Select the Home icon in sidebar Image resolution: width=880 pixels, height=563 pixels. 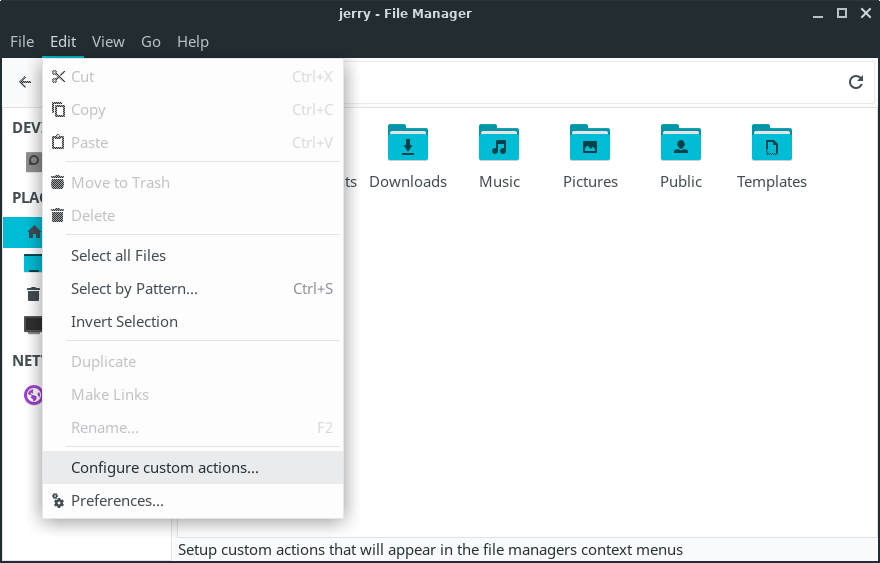click(x=33, y=233)
